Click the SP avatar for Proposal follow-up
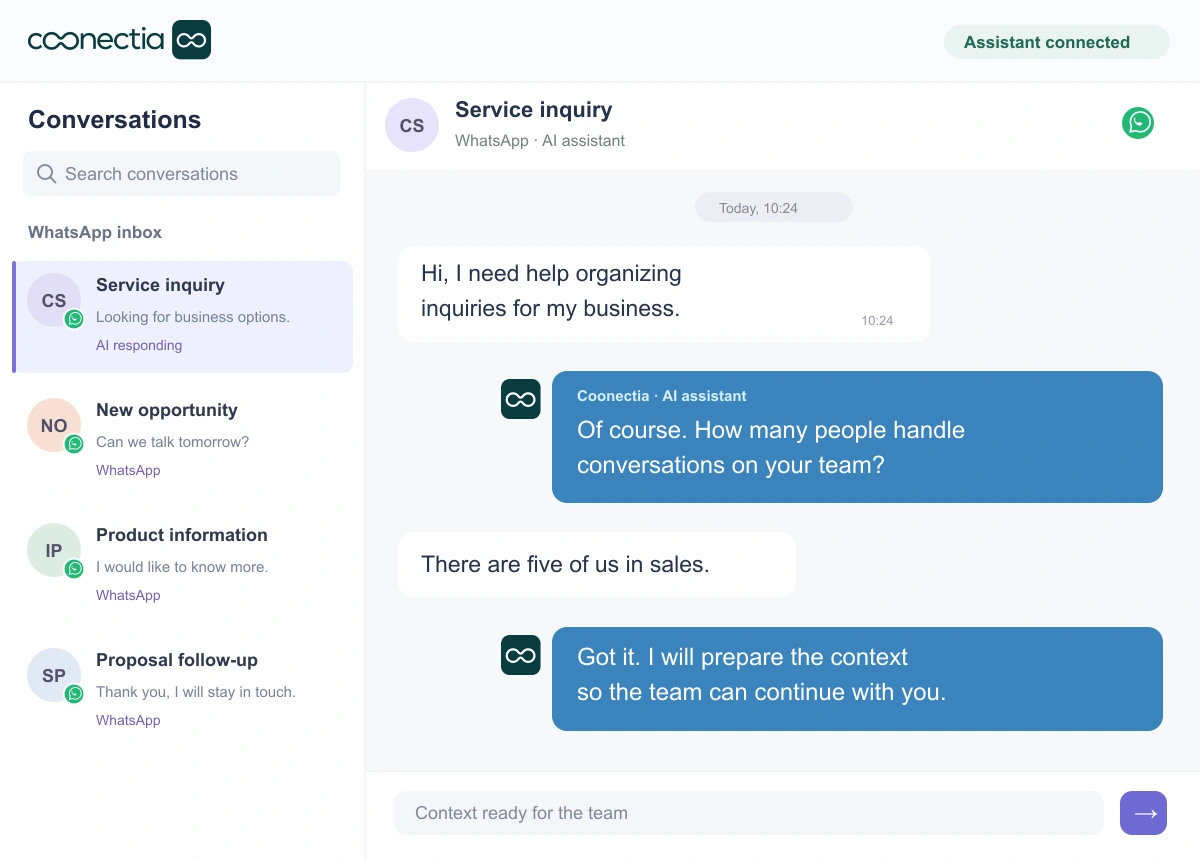1200x860 pixels. coord(54,675)
